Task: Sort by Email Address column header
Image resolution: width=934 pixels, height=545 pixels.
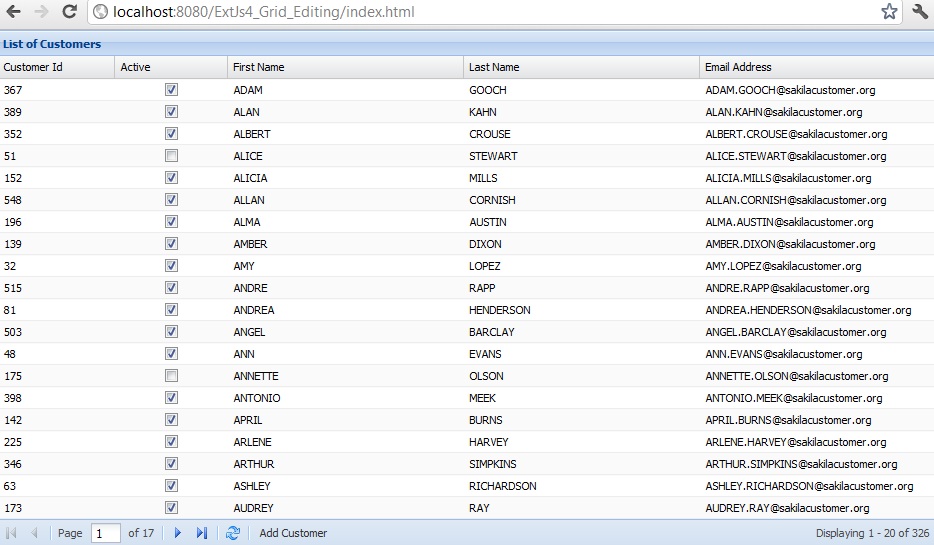Action: 816,67
